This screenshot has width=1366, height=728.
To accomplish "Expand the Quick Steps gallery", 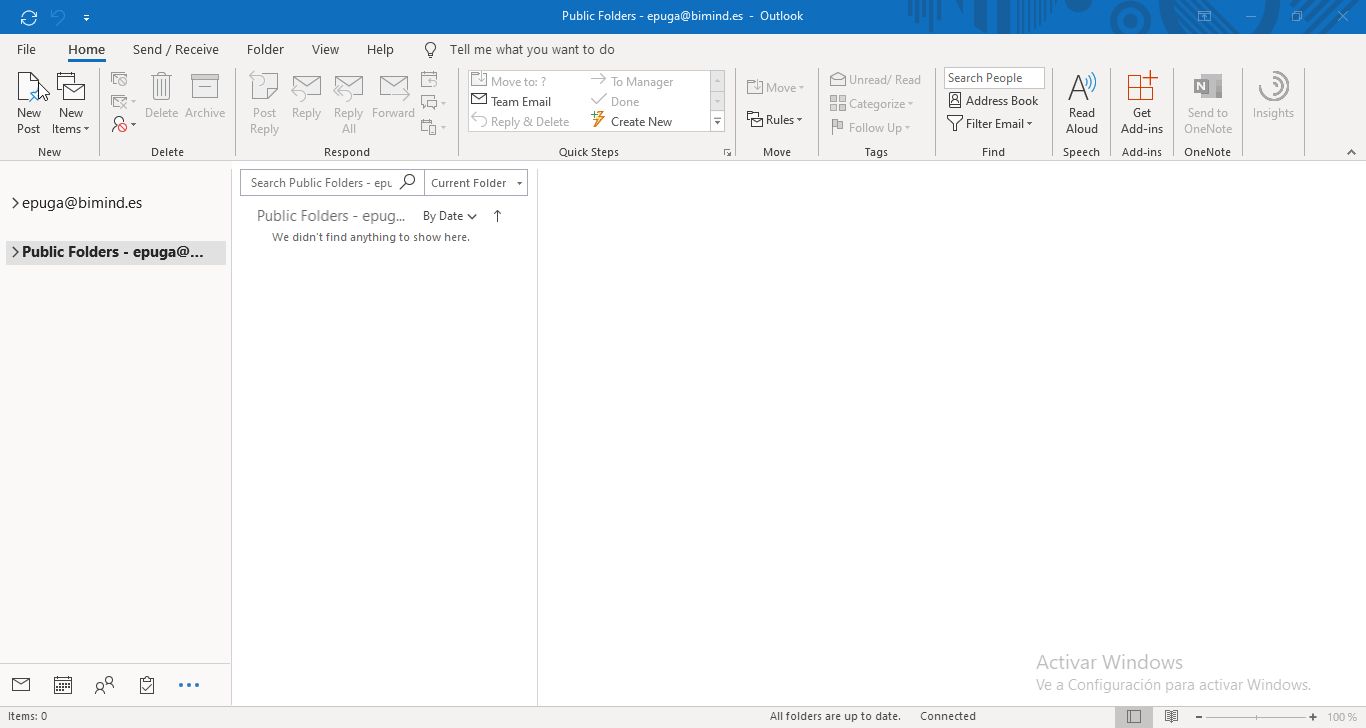I will tap(718, 122).
